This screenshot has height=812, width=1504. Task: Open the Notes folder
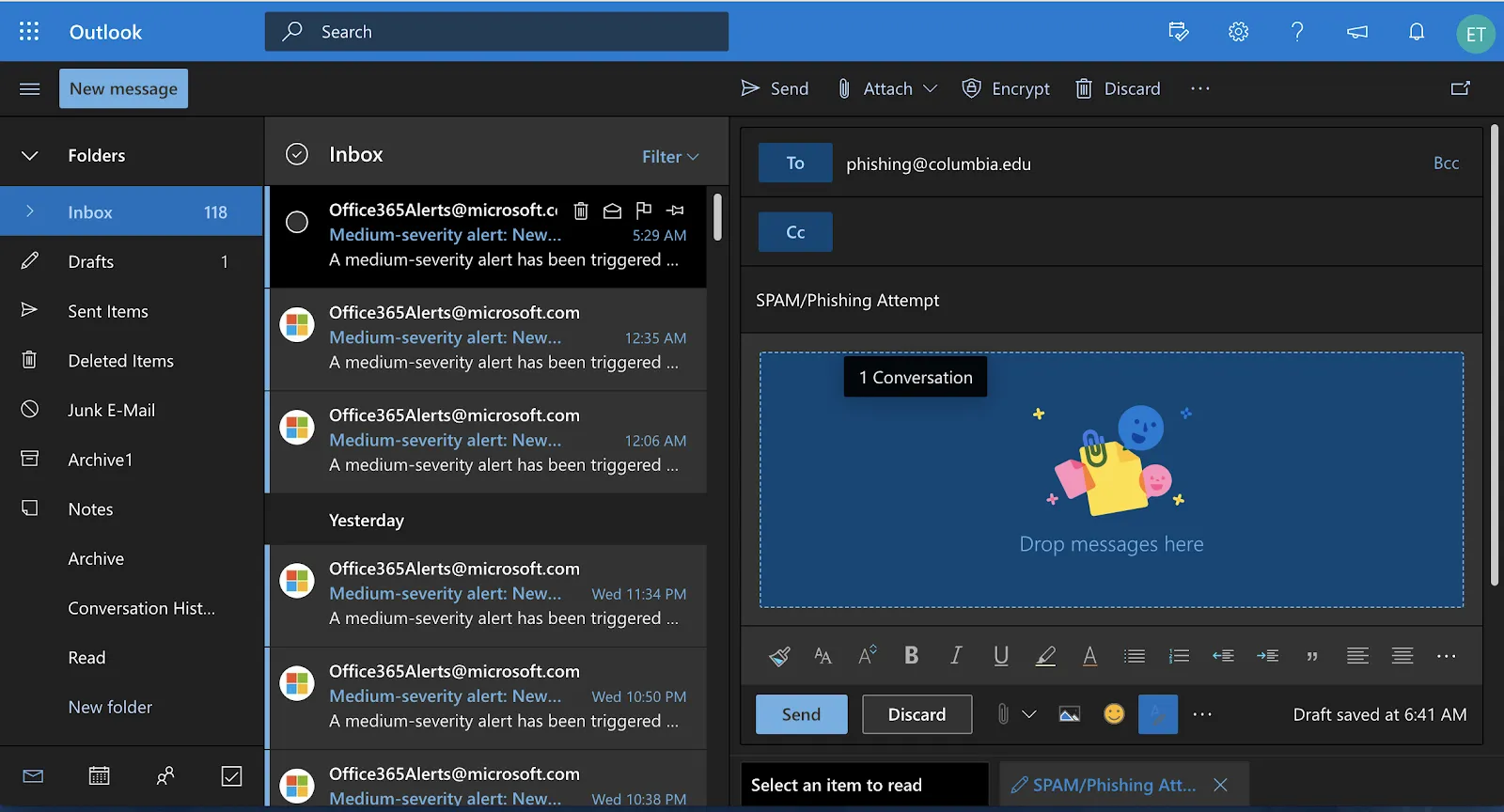pyautogui.click(x=132, y=509)
